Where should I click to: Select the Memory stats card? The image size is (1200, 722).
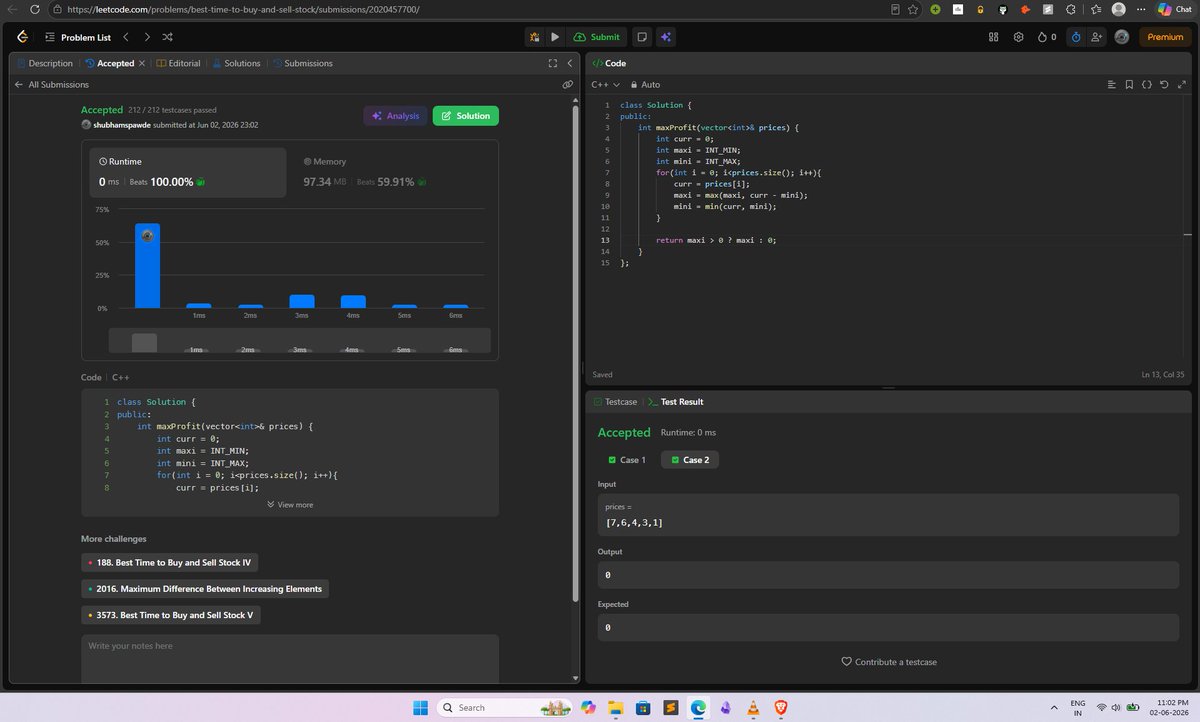point(392,172)
